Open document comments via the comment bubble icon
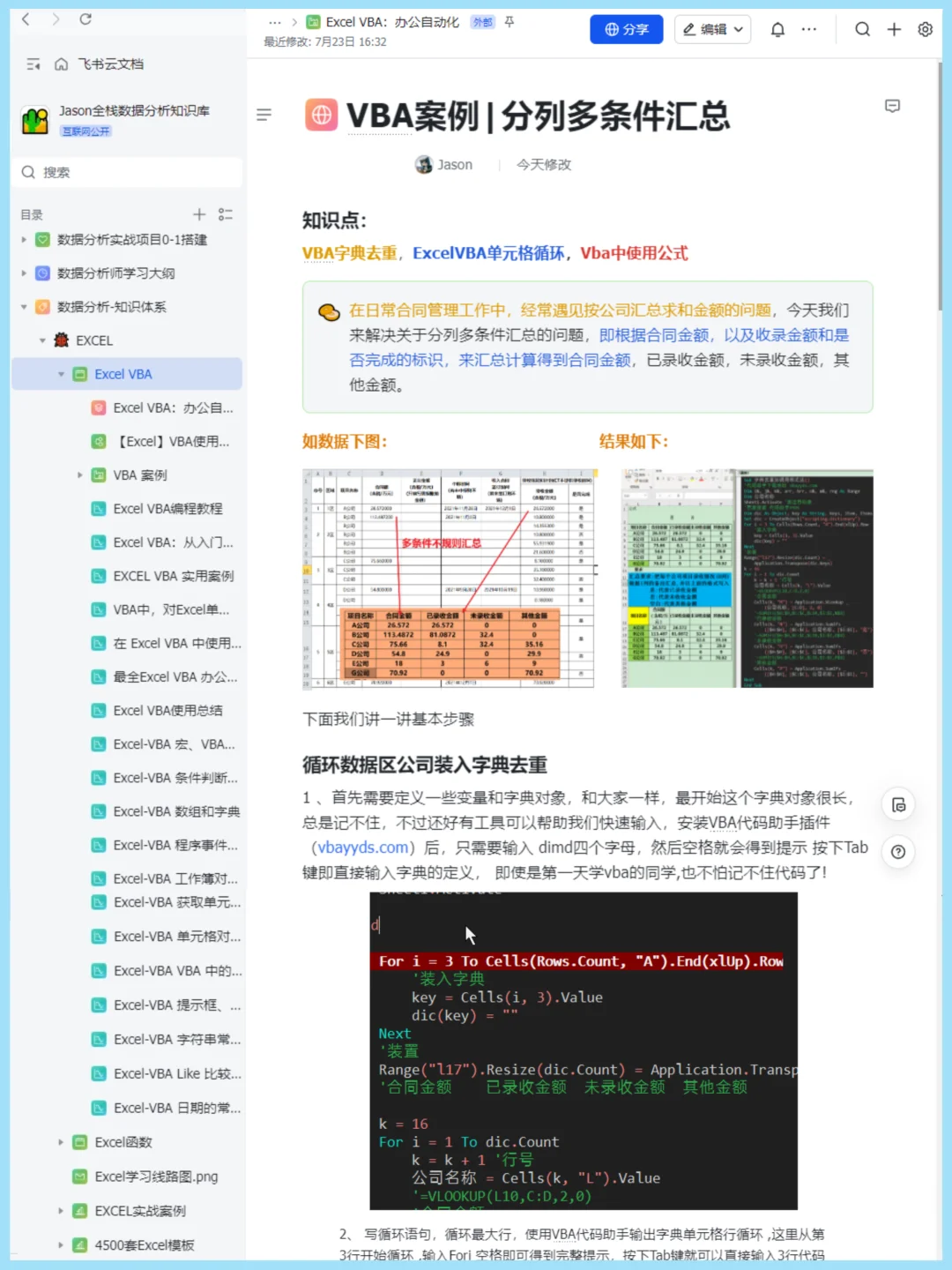 click(892, 106)
